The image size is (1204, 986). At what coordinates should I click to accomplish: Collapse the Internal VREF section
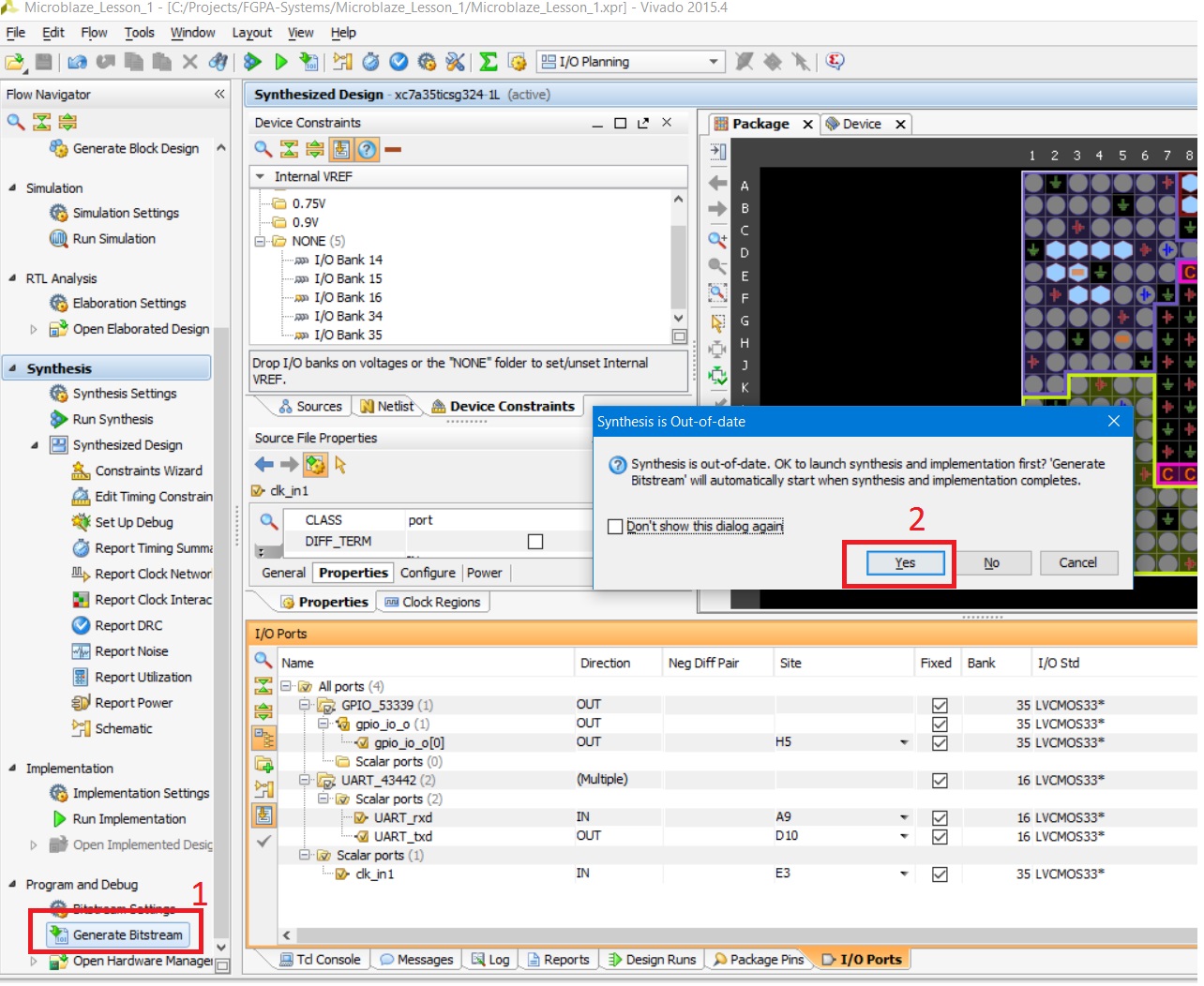click(x=260, y=176)
